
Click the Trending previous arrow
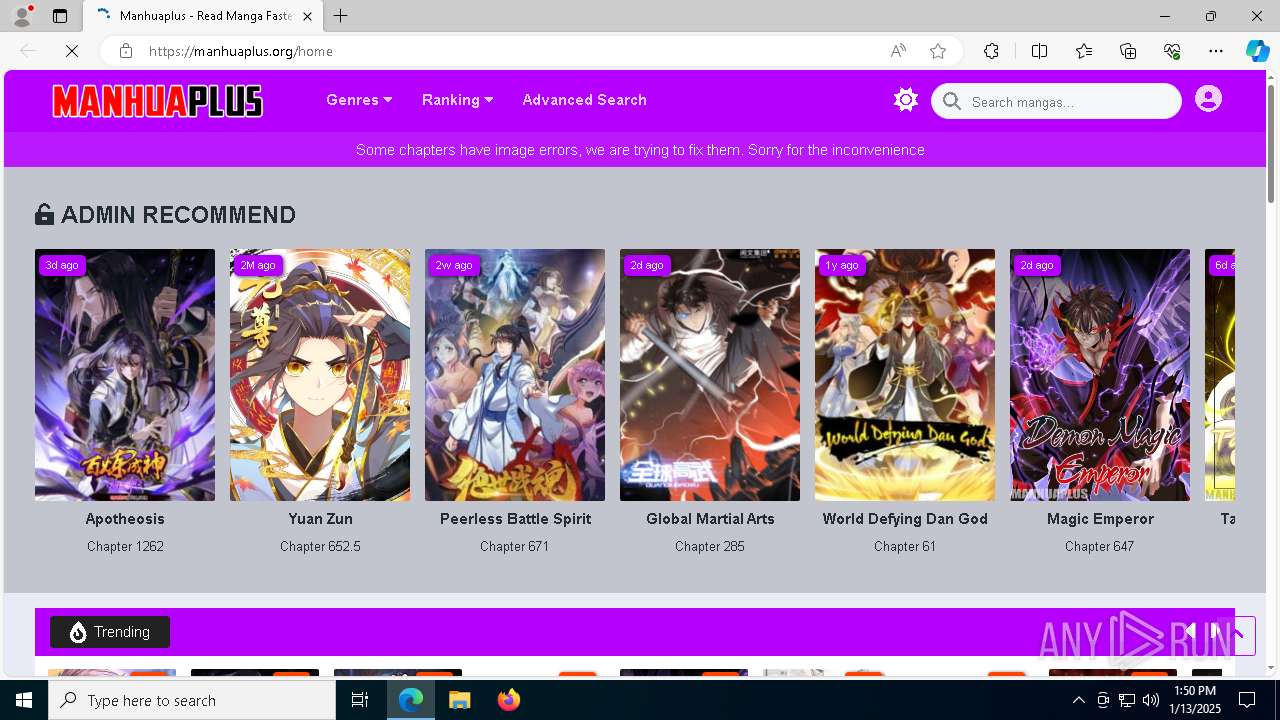point(1190,631)
